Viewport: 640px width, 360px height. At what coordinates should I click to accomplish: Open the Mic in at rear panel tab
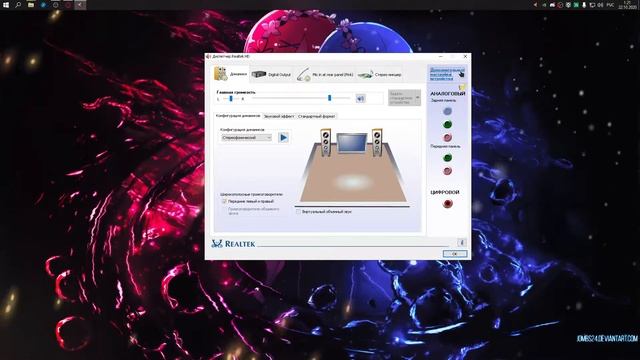[x=325, y=75]
